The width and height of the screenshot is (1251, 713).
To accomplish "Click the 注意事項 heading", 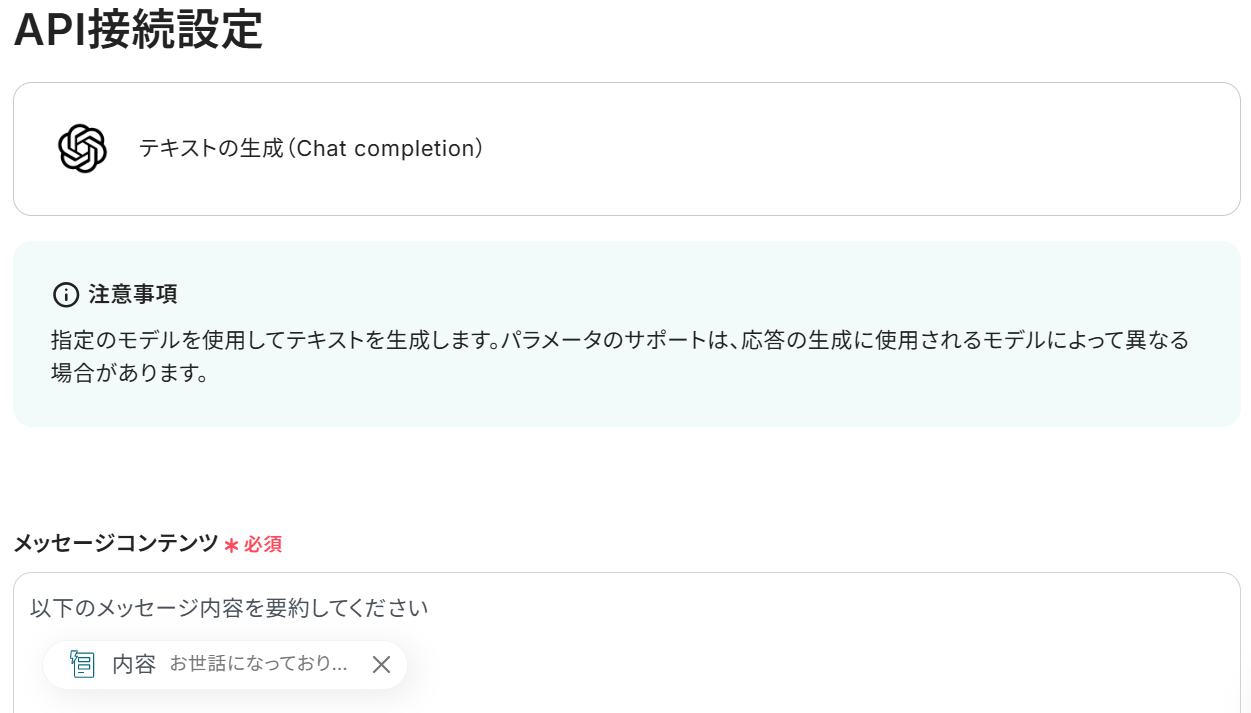I will (x=133, y=295).
